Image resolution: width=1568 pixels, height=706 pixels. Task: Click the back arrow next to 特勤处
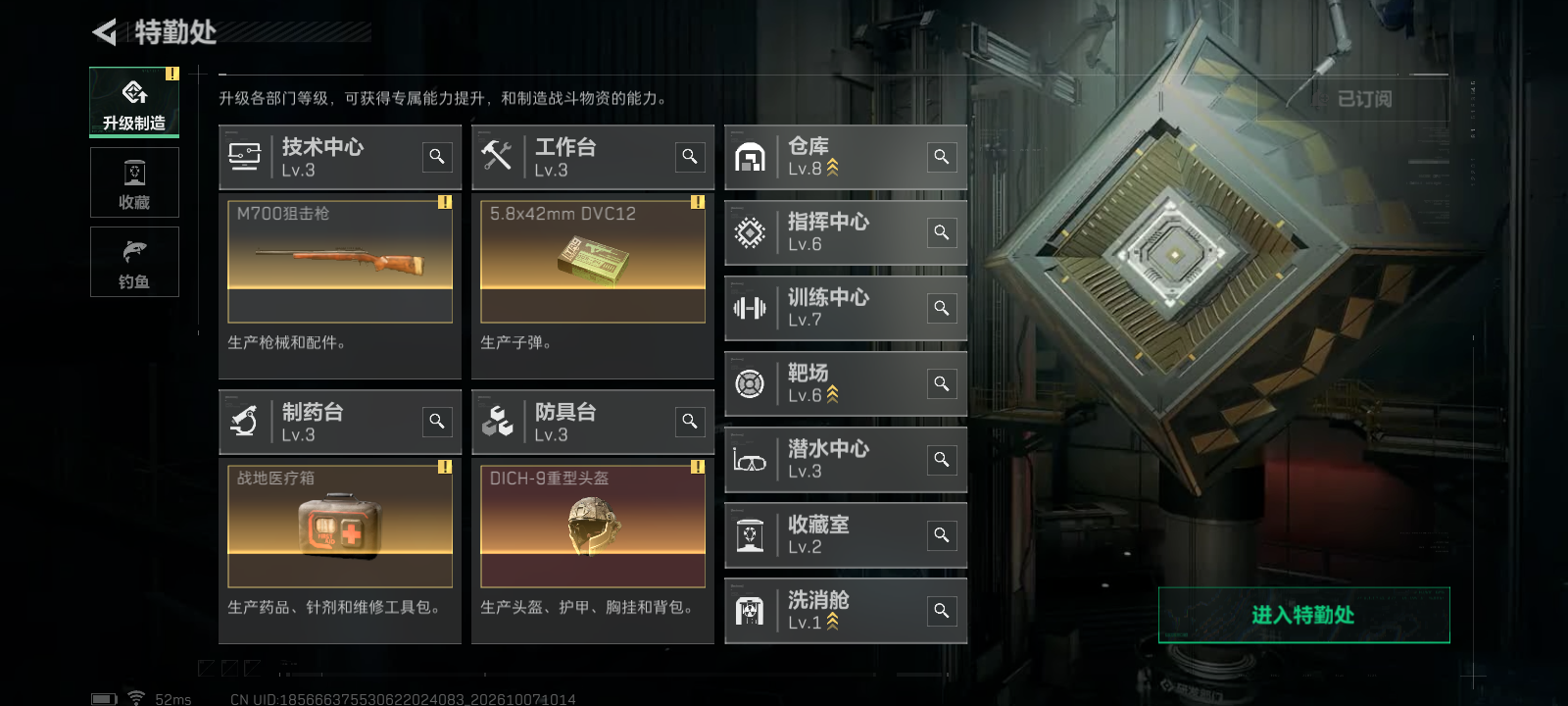point(105,32)
